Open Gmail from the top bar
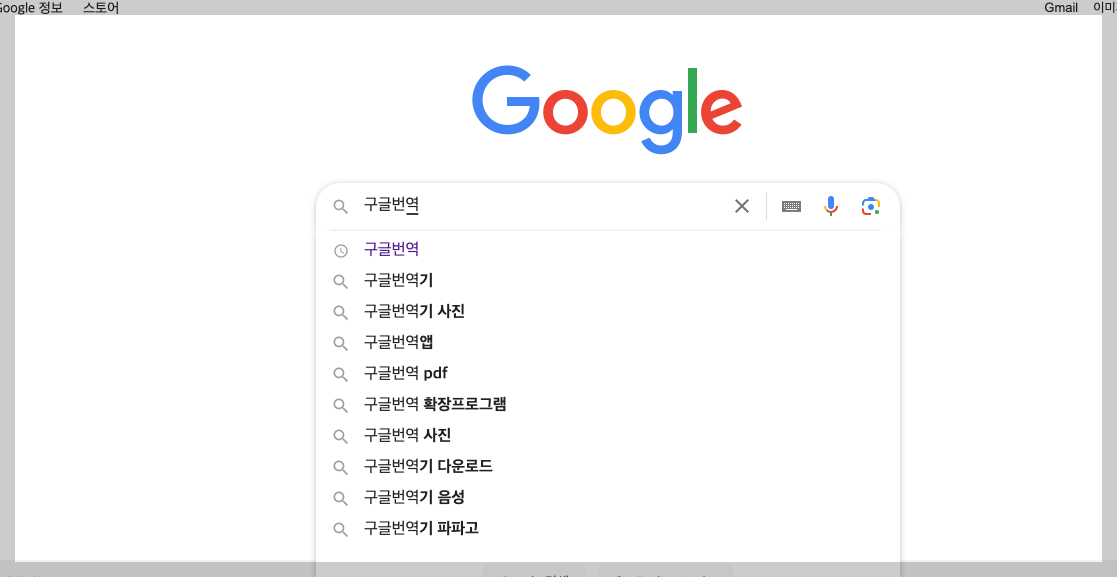The image size is (1117, 577). [1060, 7]
